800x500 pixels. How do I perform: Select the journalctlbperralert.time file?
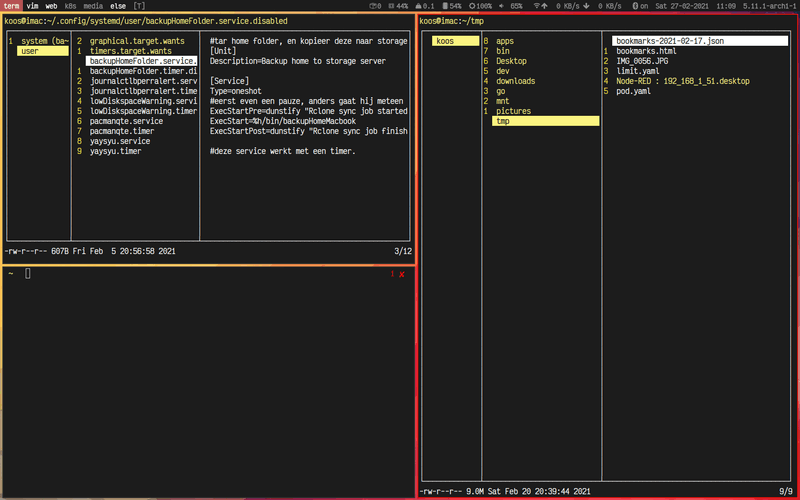(x=143, y=91)
